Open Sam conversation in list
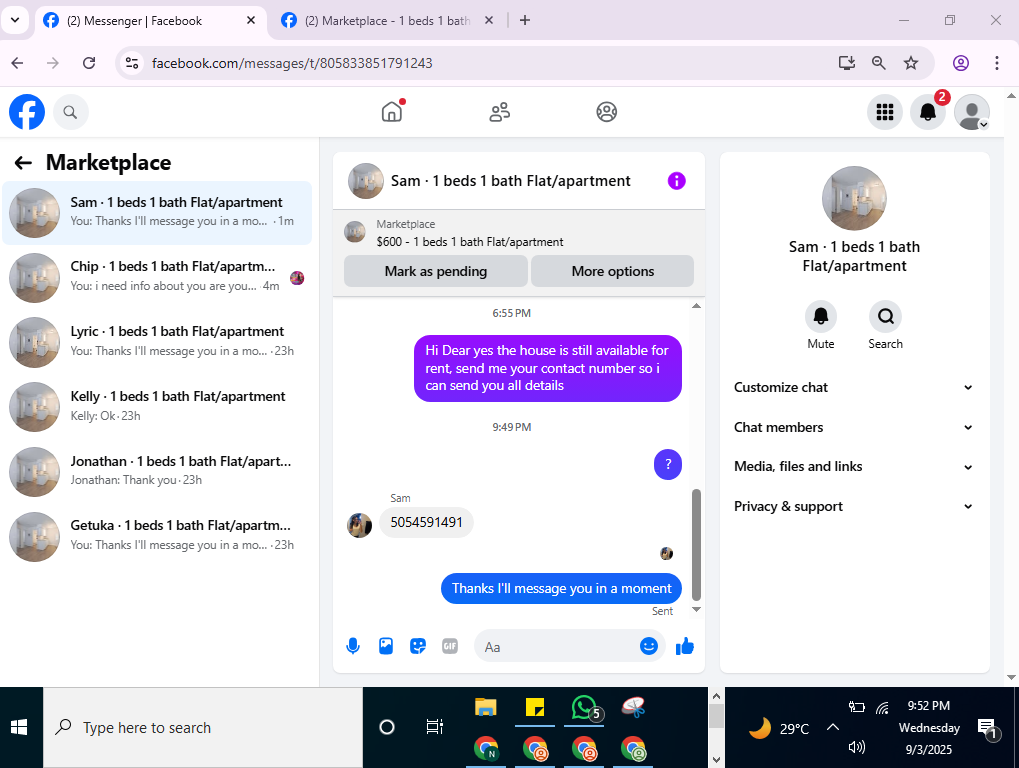Screen dimensions: 1019x768 [157, 213]
